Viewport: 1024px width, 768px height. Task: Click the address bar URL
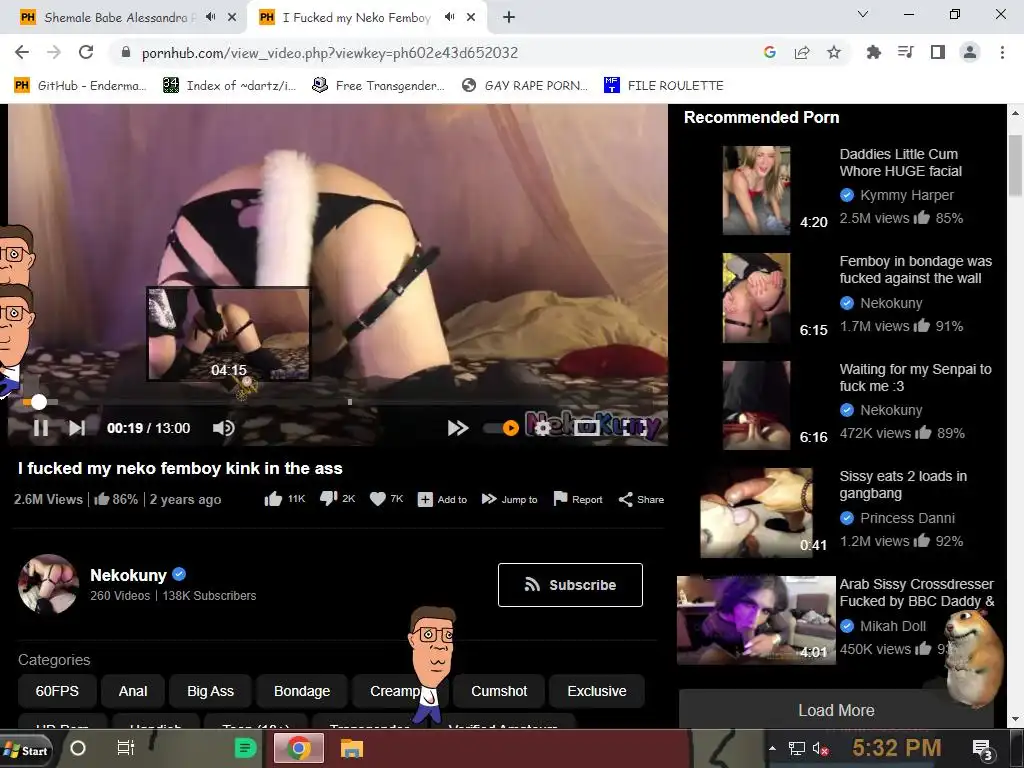coord(330,53)
